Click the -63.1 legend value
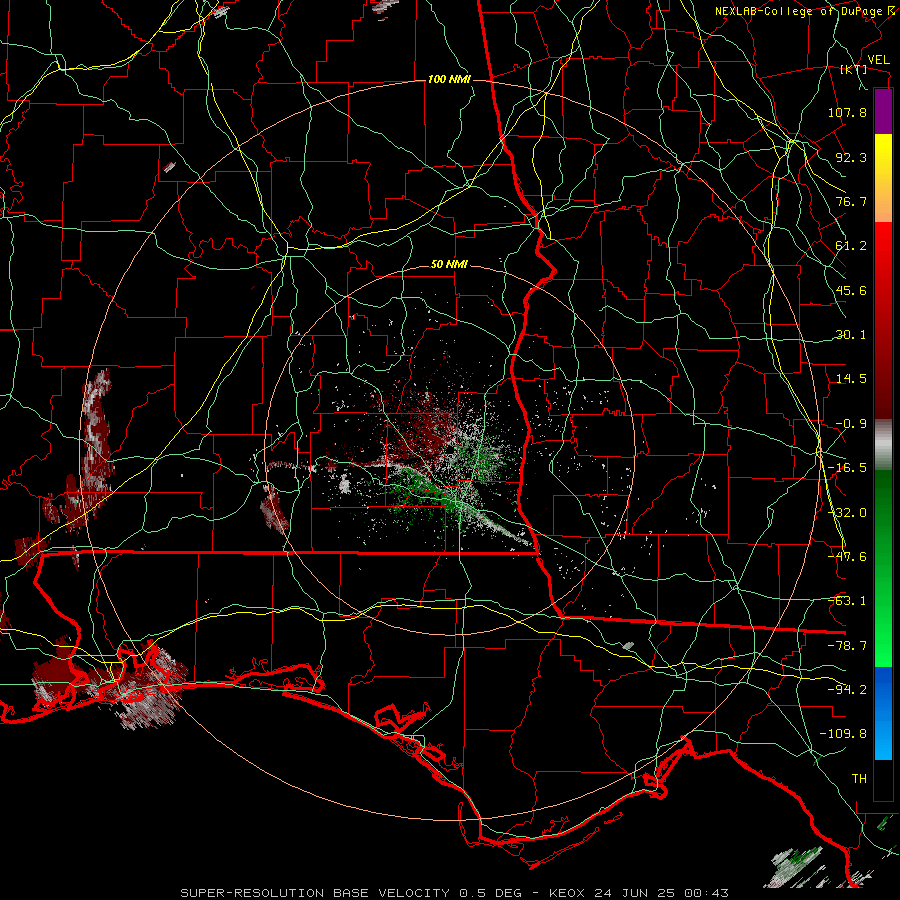This screenshot has width=900, height=900. (x=847, y=601)
